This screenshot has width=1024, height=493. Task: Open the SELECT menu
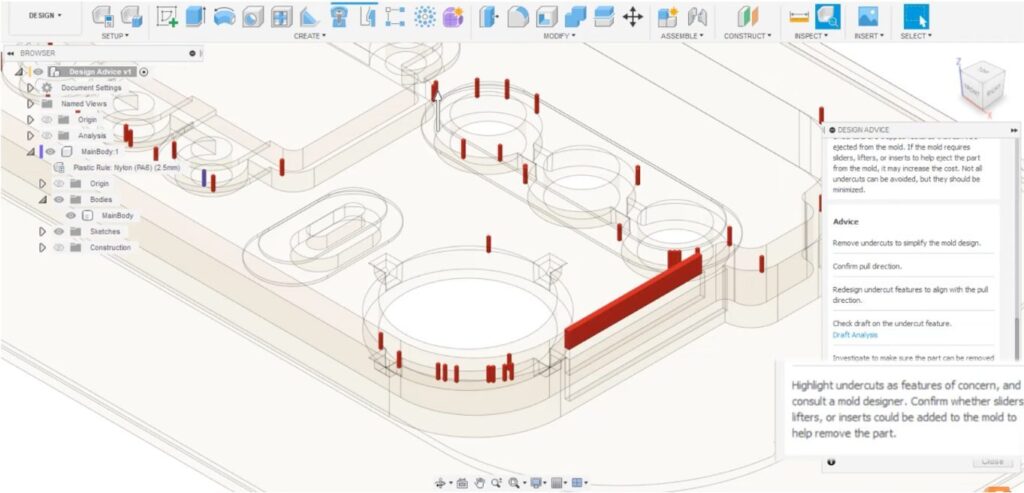[x=916, y=36]
